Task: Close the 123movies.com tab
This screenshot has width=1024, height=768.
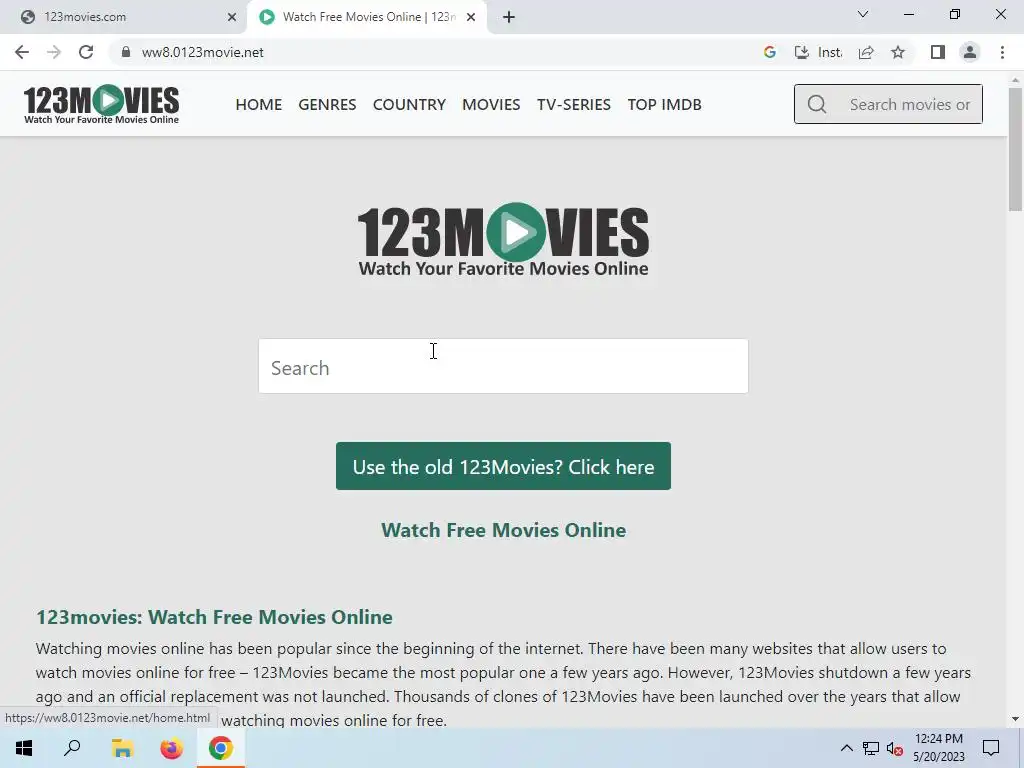Action: (x=232, y=17)
